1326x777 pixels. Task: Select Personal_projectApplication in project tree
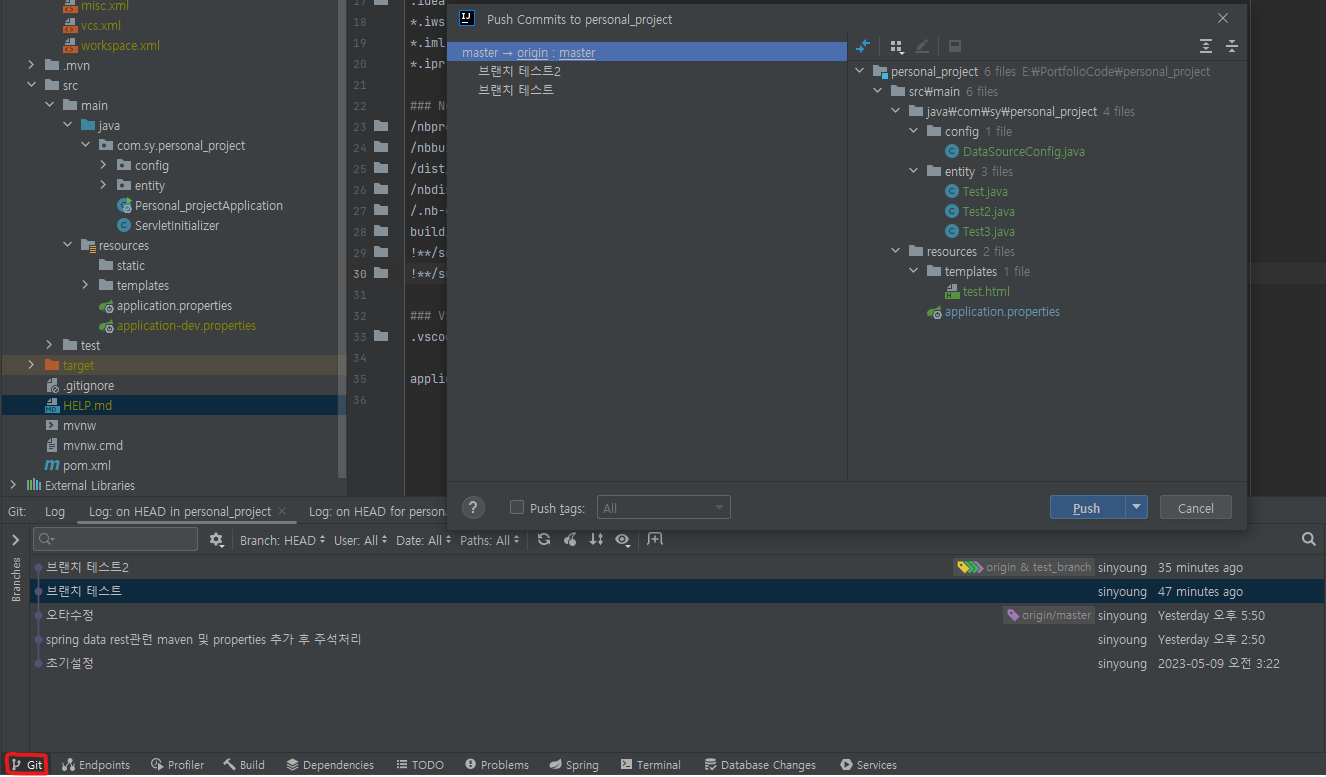208,205
